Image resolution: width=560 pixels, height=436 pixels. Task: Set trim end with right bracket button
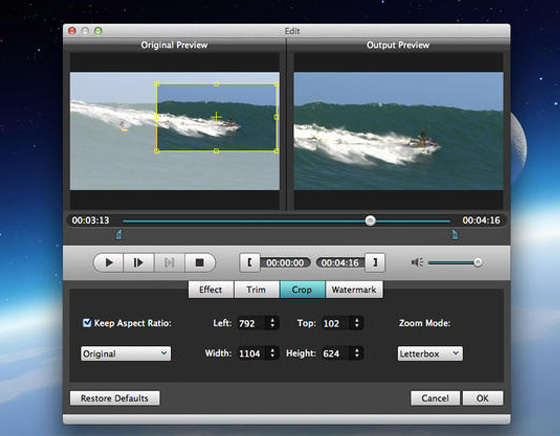pyautogui.click(x=375, y=263)
